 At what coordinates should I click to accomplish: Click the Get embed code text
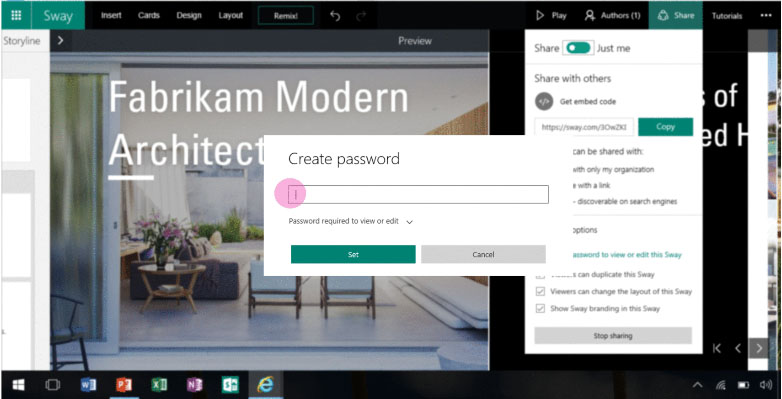pyautogui.click(x=587, y=101)
